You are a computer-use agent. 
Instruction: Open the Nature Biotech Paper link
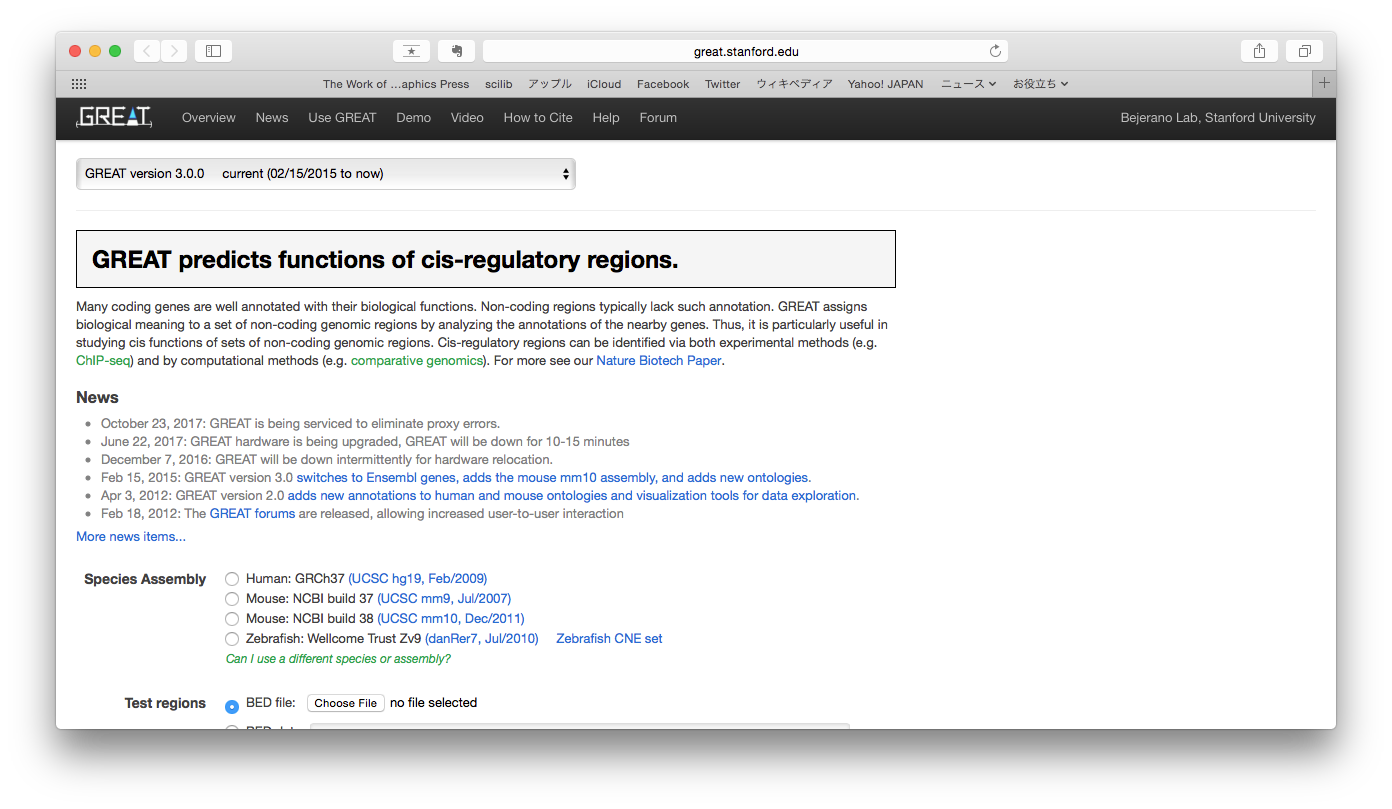pos(659,361)
